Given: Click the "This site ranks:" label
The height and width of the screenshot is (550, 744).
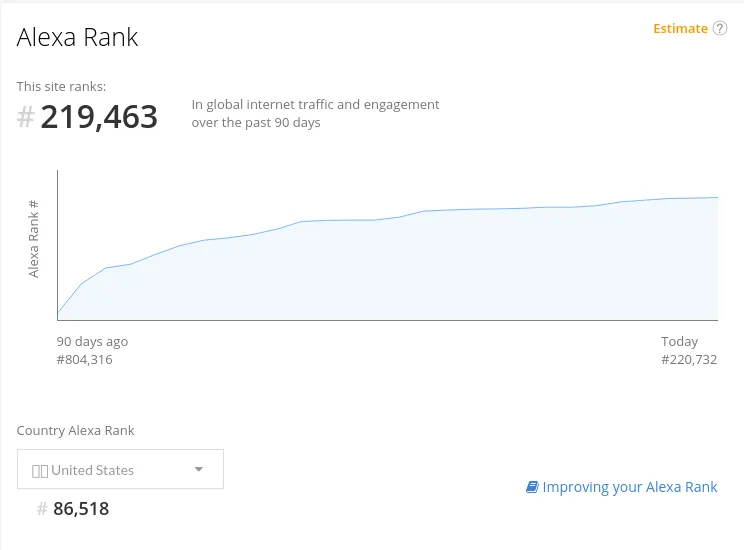Looking at the screenshot, I should coord(61,86).
